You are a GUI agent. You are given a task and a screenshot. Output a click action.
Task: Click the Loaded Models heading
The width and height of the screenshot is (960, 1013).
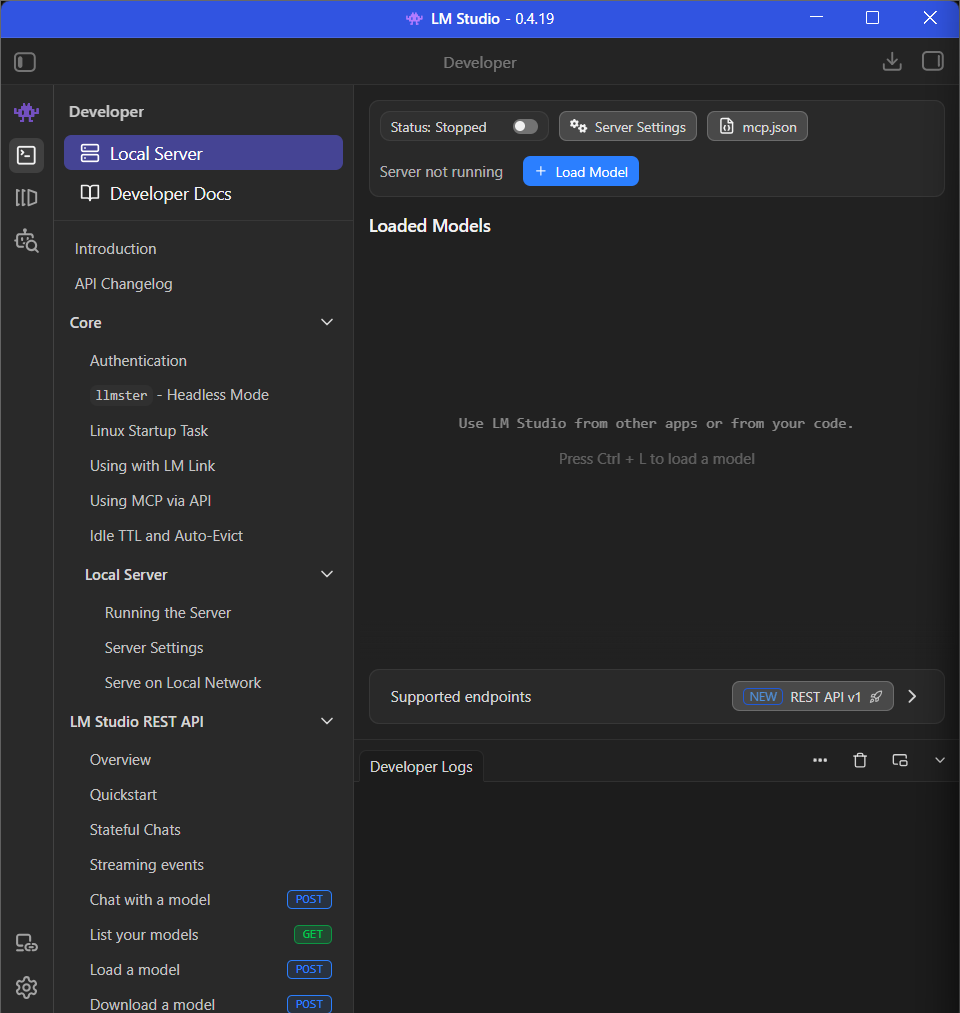point(430,225)
